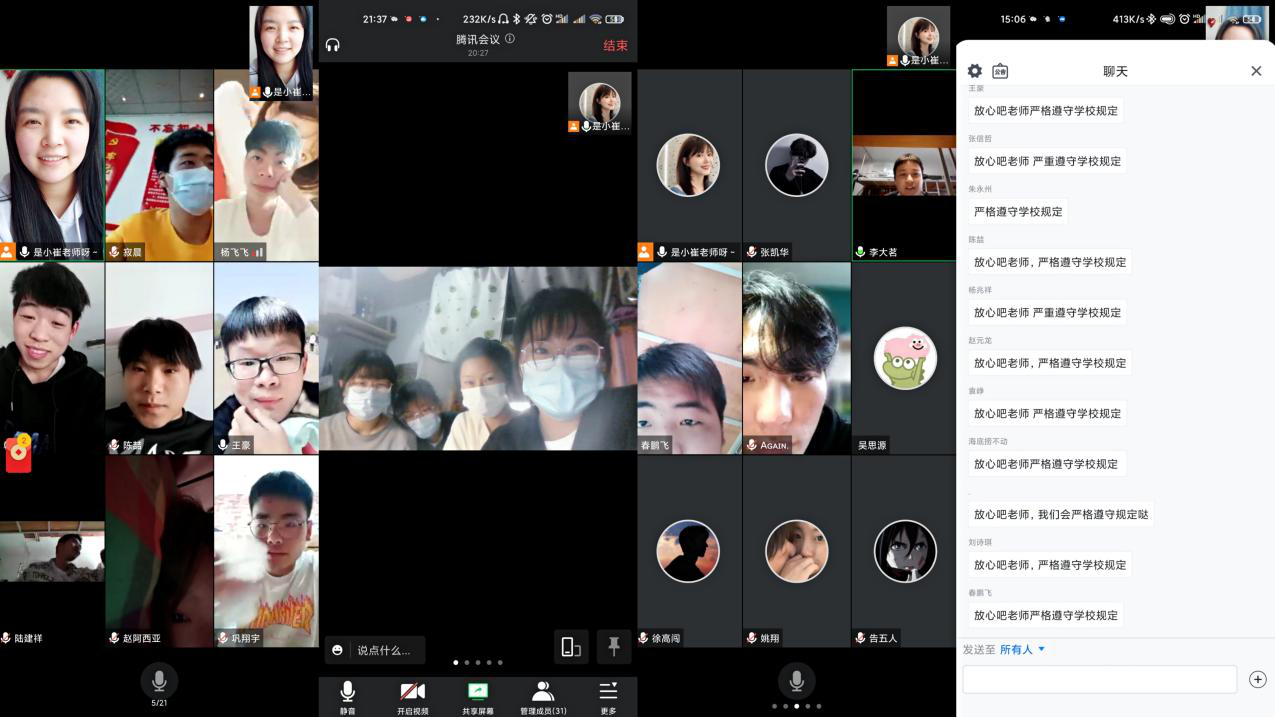Screen dimensions: 1275x717
Task: Open the 公告 announcement icon in chat
Action: (1000, 71)
